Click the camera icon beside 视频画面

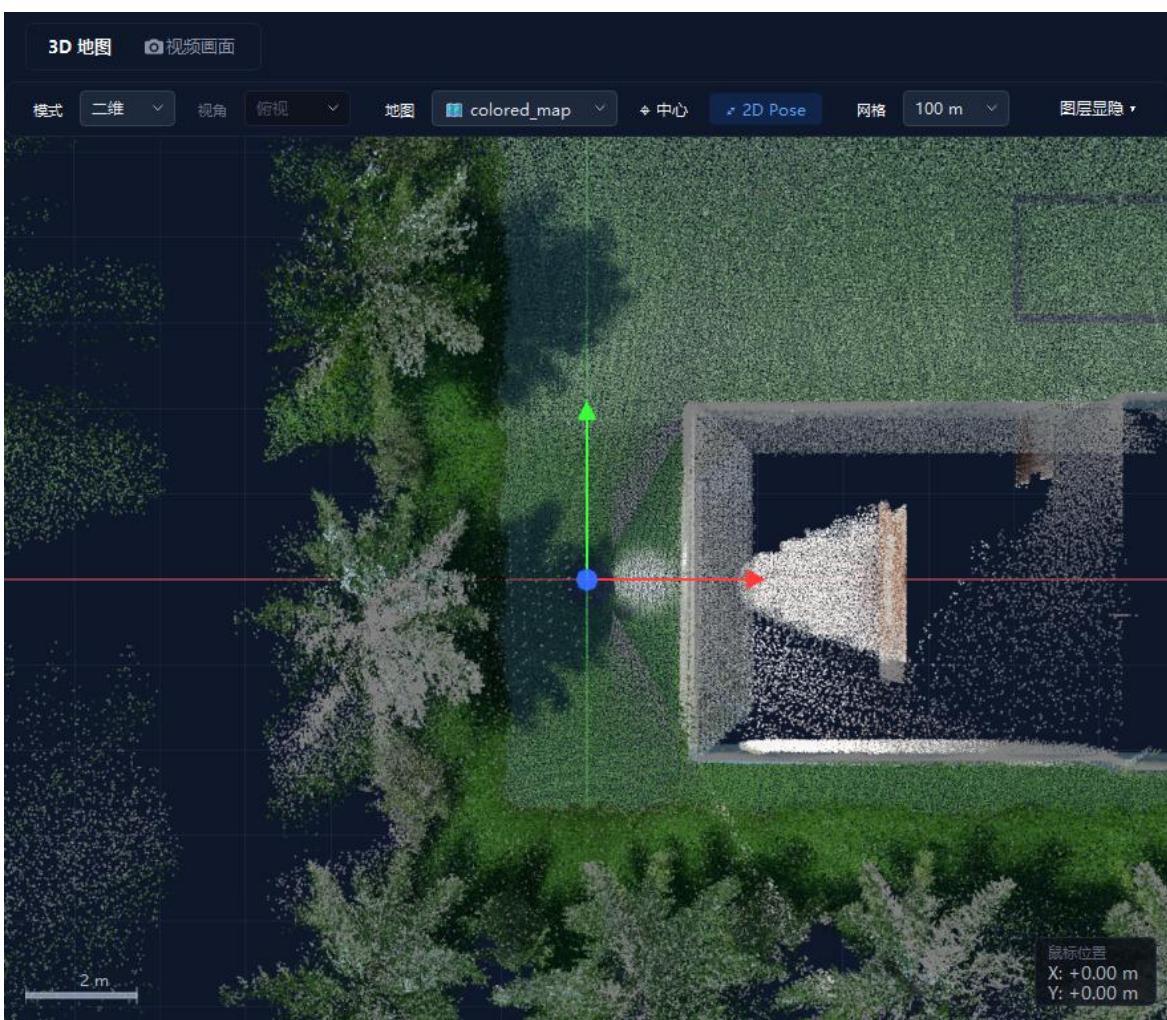pos(153,47)
